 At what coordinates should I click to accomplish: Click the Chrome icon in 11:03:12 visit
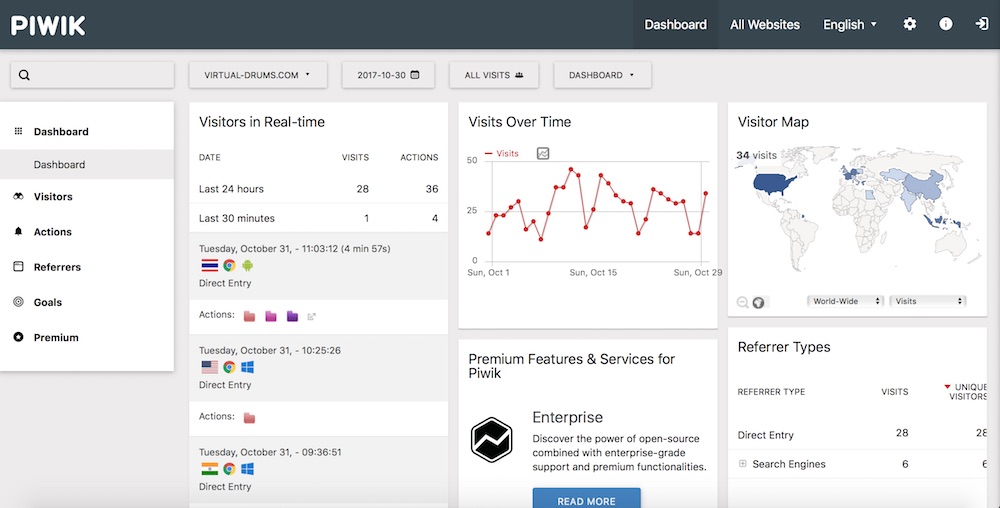(229, 266)
